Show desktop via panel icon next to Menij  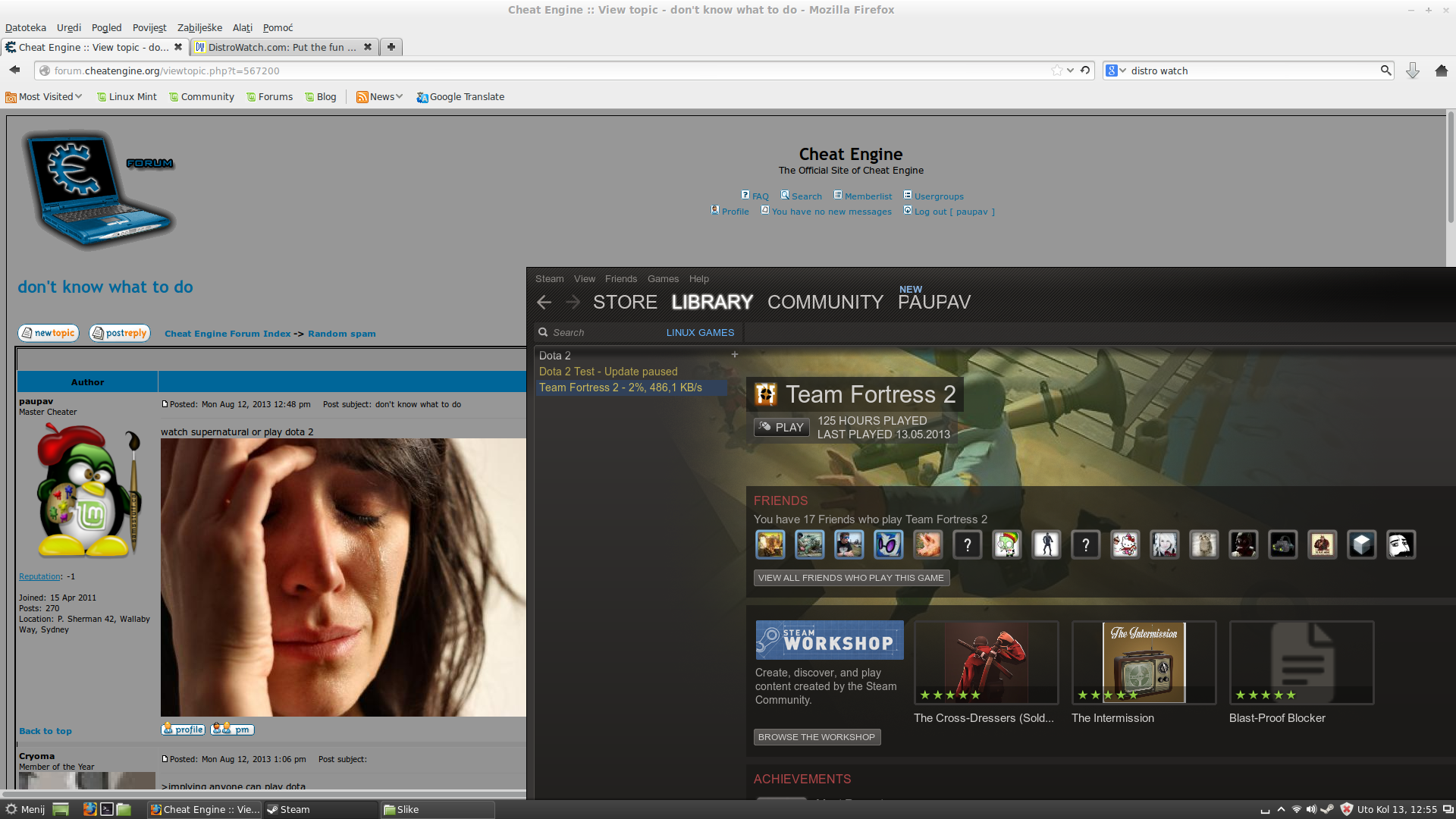click(x=61, y=809)
